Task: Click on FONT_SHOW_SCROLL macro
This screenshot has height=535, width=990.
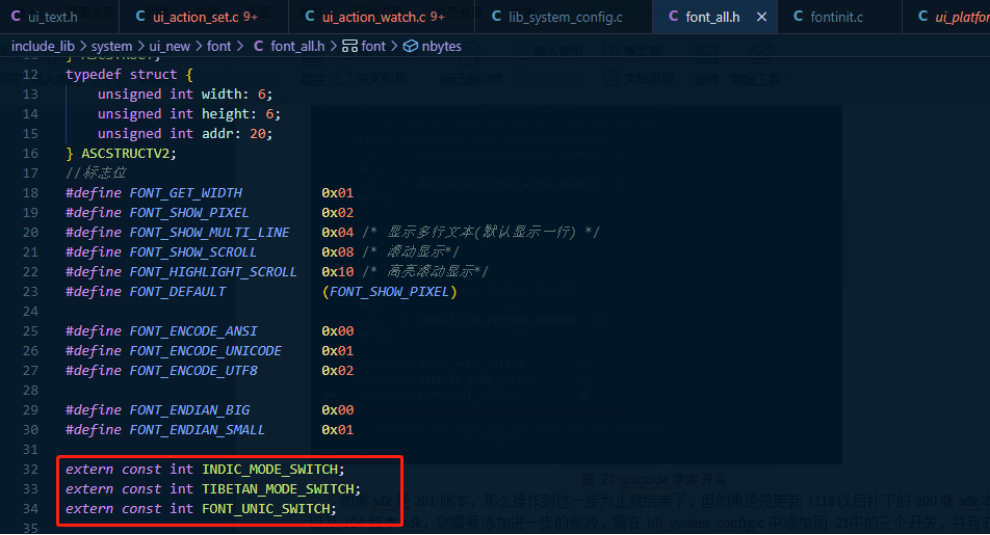Action: [193, 252]
